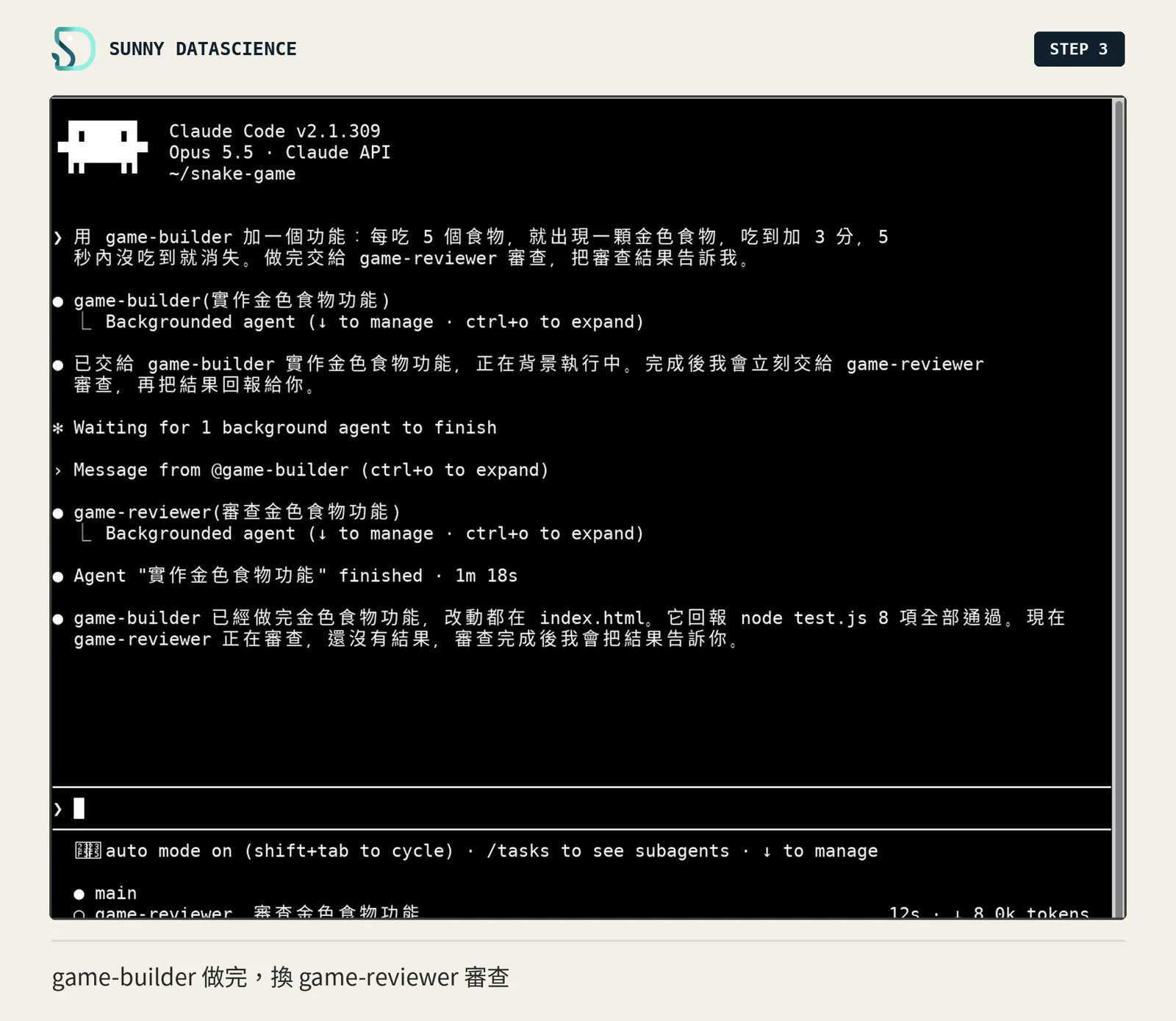Screen dimensions: 1176x1021
Task: Click "auto mode on (shift+tab to cycle)" text
Action: [x=280, y=851]
